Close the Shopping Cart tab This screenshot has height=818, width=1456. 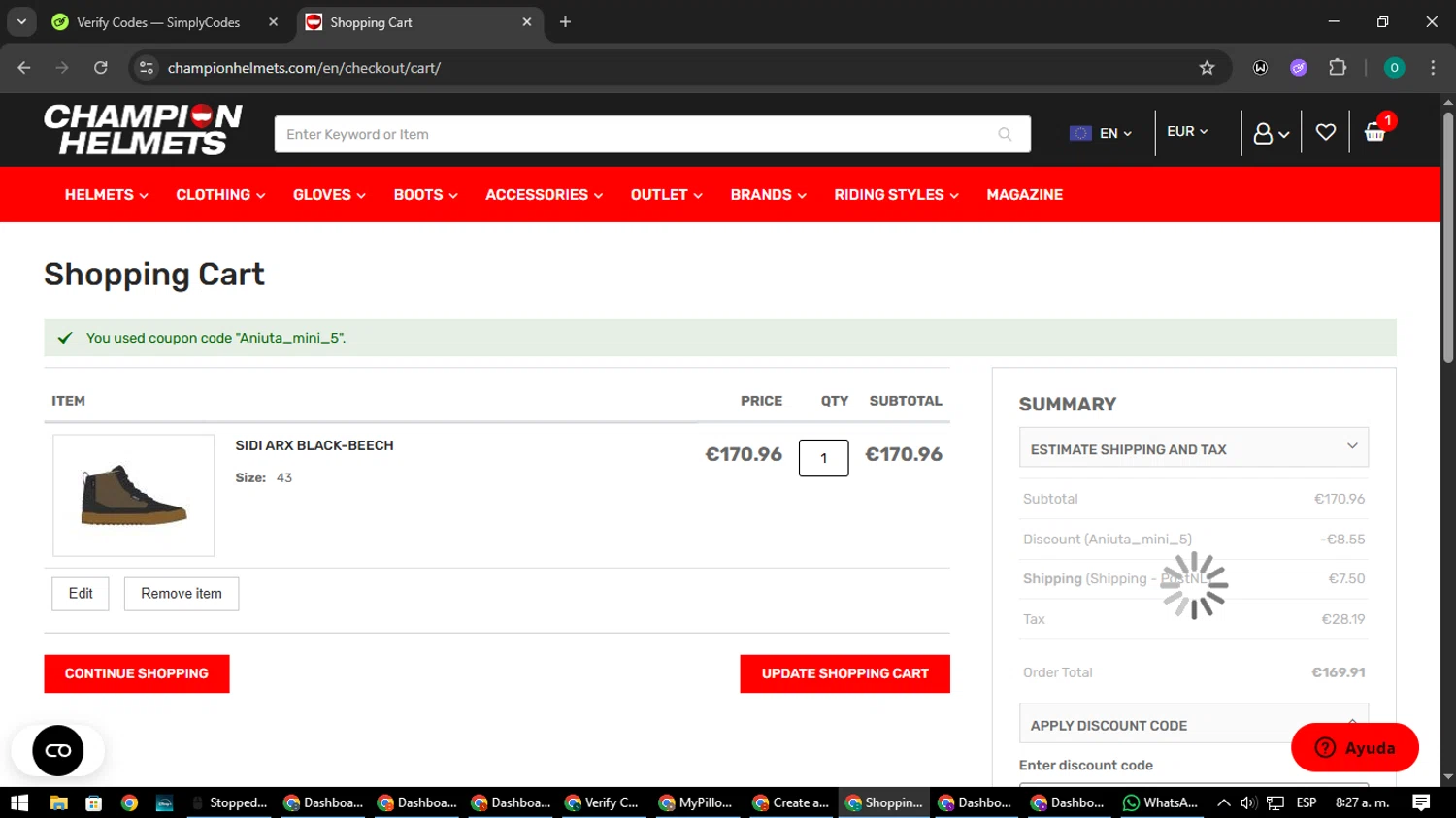pyautogui.click(x=527, y=22)
